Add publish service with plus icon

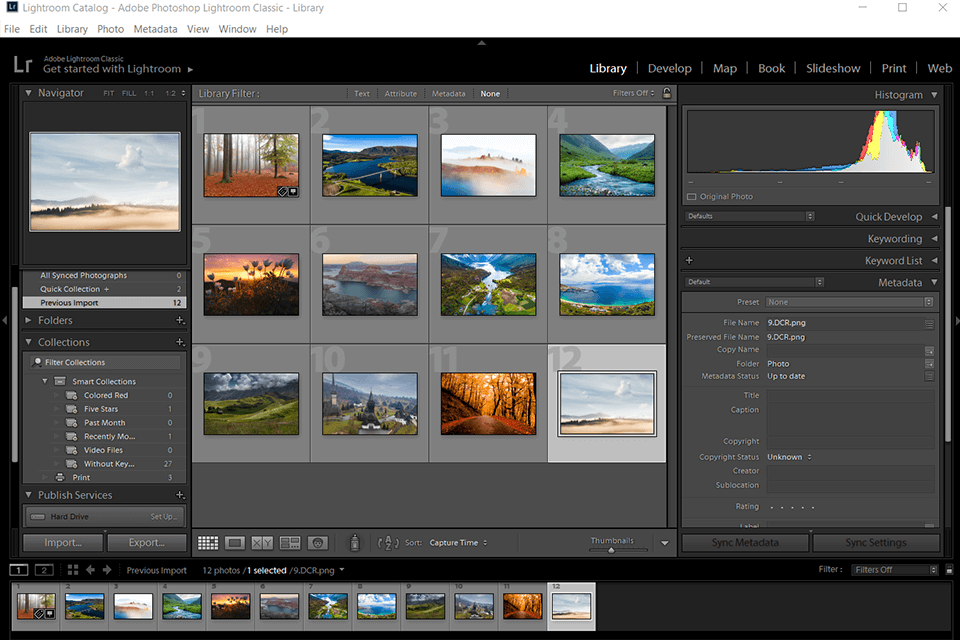click(x=180, y=494)
